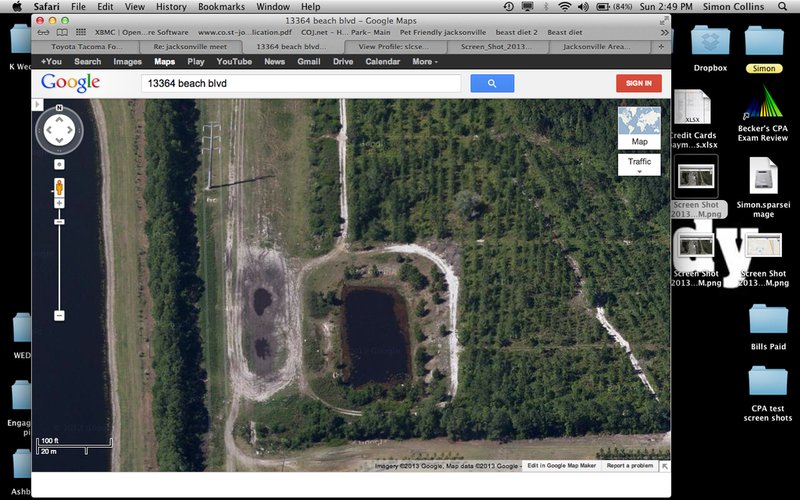Open the Safari menu
This screenshot has width=800, height=500.
(x=46, y=7)
